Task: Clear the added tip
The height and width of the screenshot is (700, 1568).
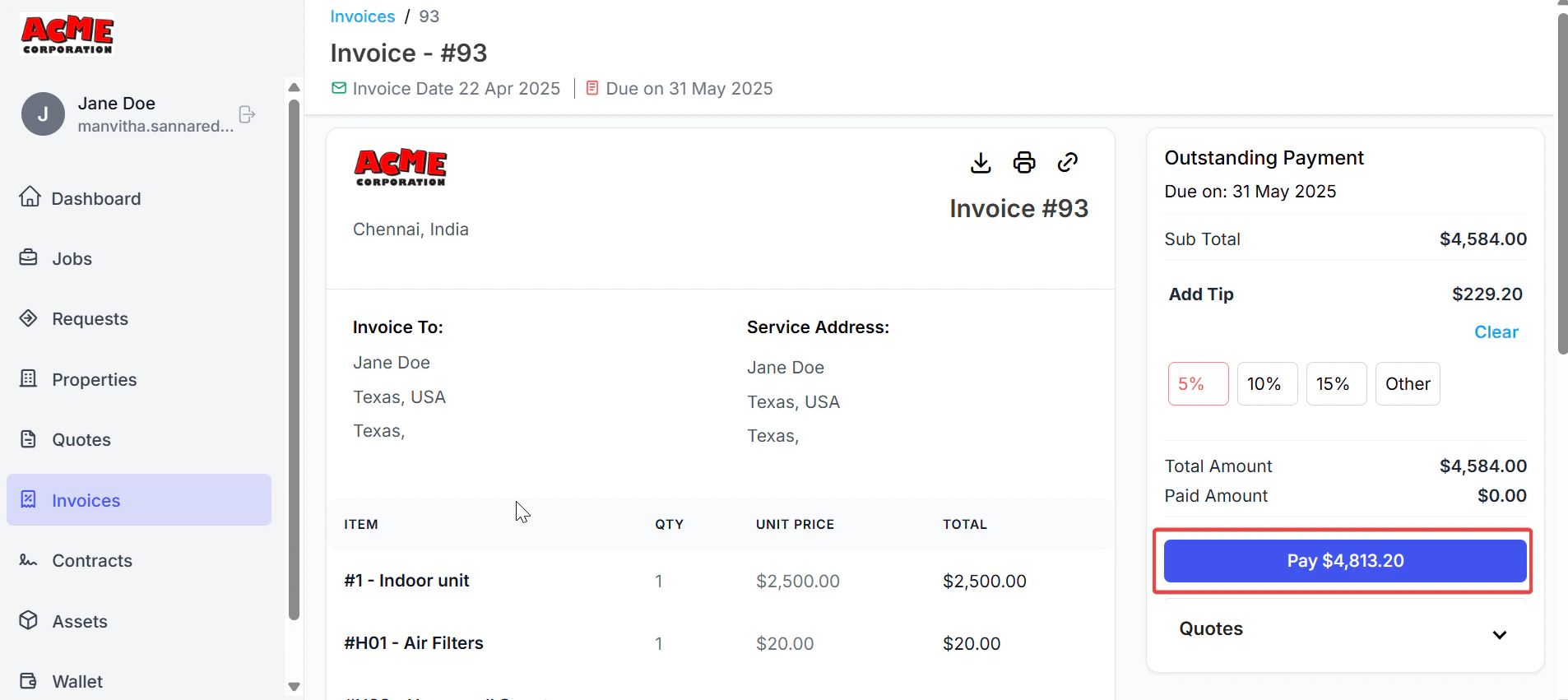Action: pos(1496,332)
